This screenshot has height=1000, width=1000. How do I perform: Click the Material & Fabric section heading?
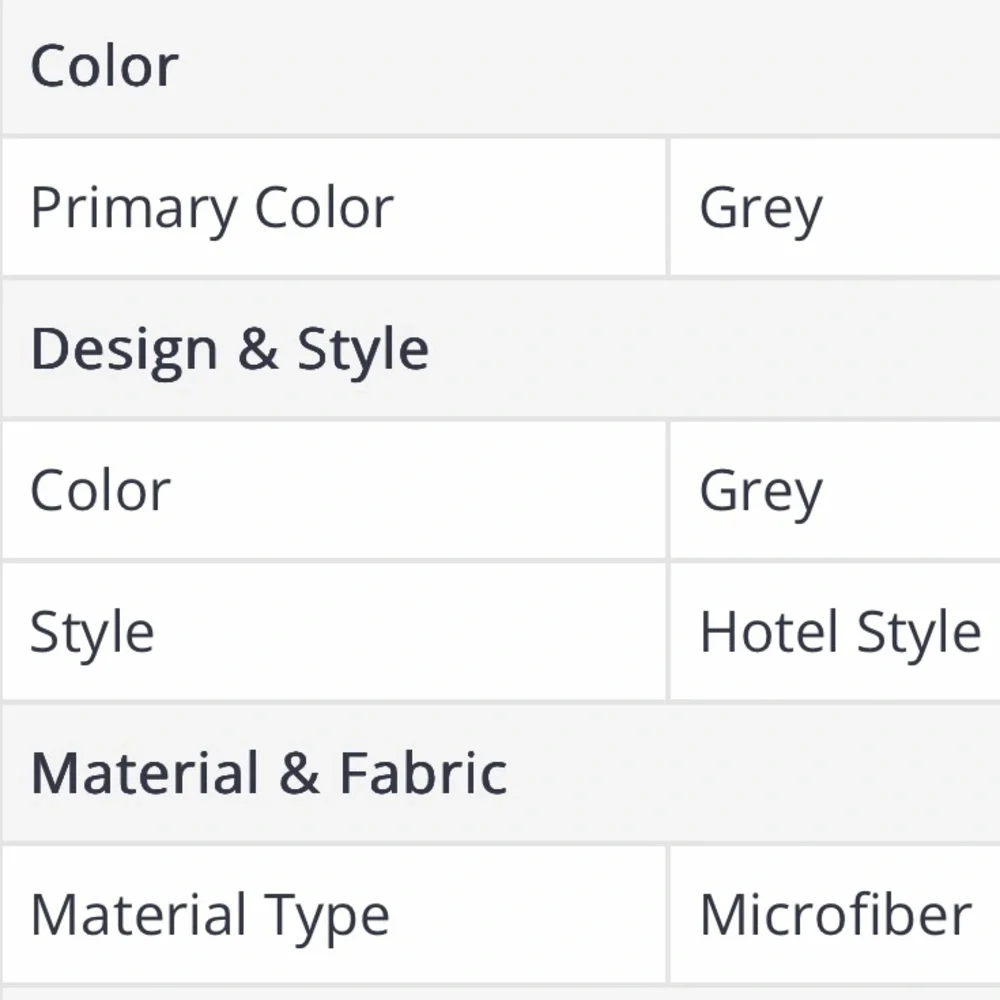pos(268,773)
